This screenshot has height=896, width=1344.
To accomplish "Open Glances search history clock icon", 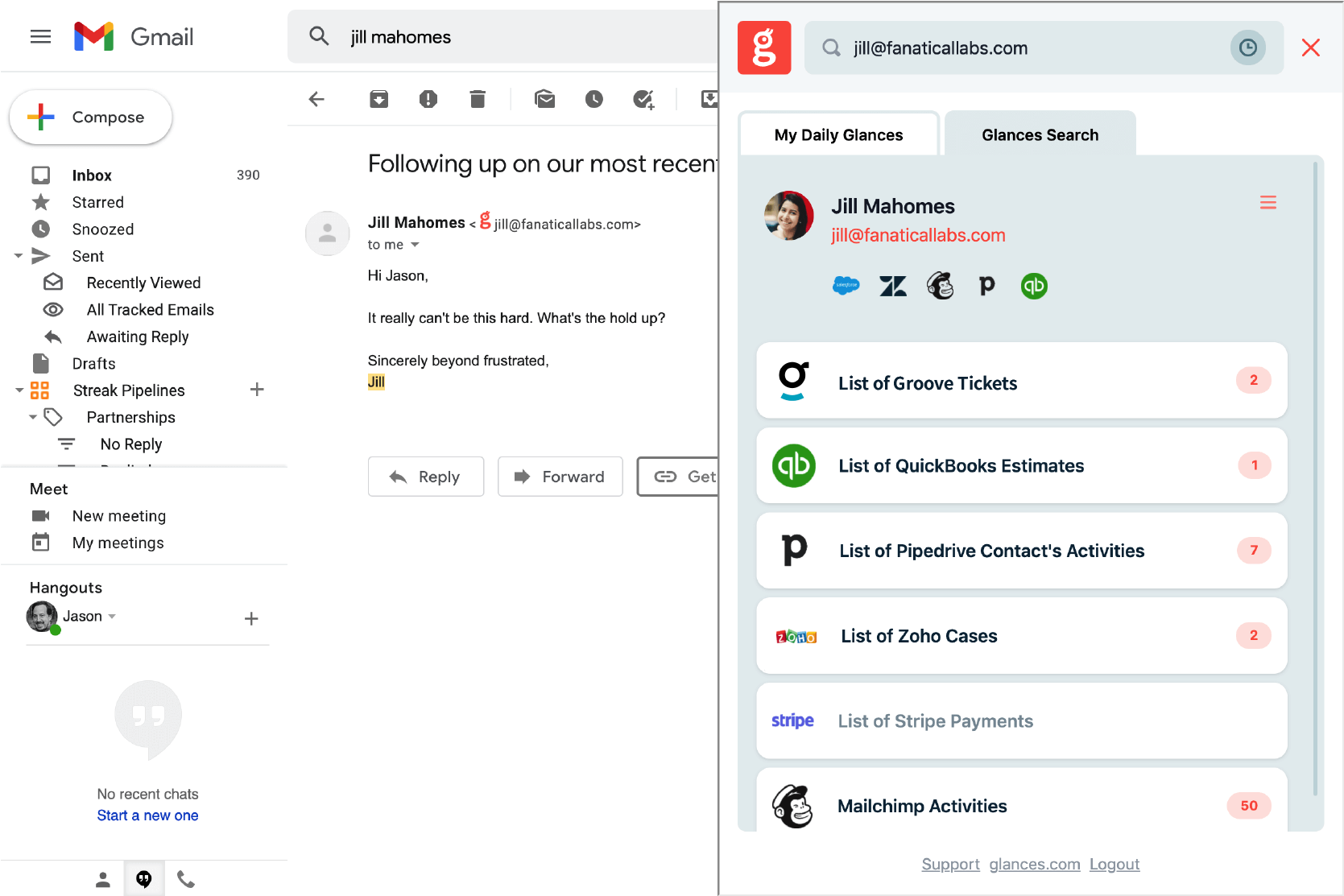I will (1247, 47).
